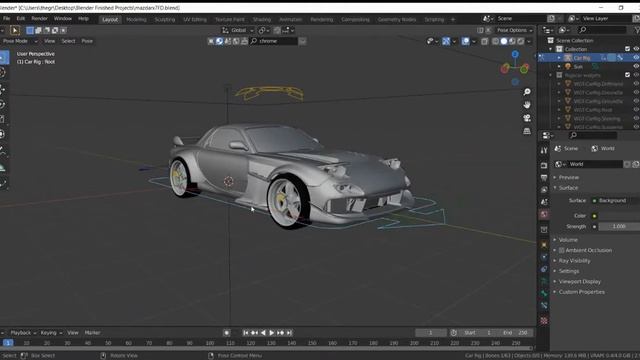
Task: Toggle Collection exclude checkbox in the outliner
Action: [627, 49]
